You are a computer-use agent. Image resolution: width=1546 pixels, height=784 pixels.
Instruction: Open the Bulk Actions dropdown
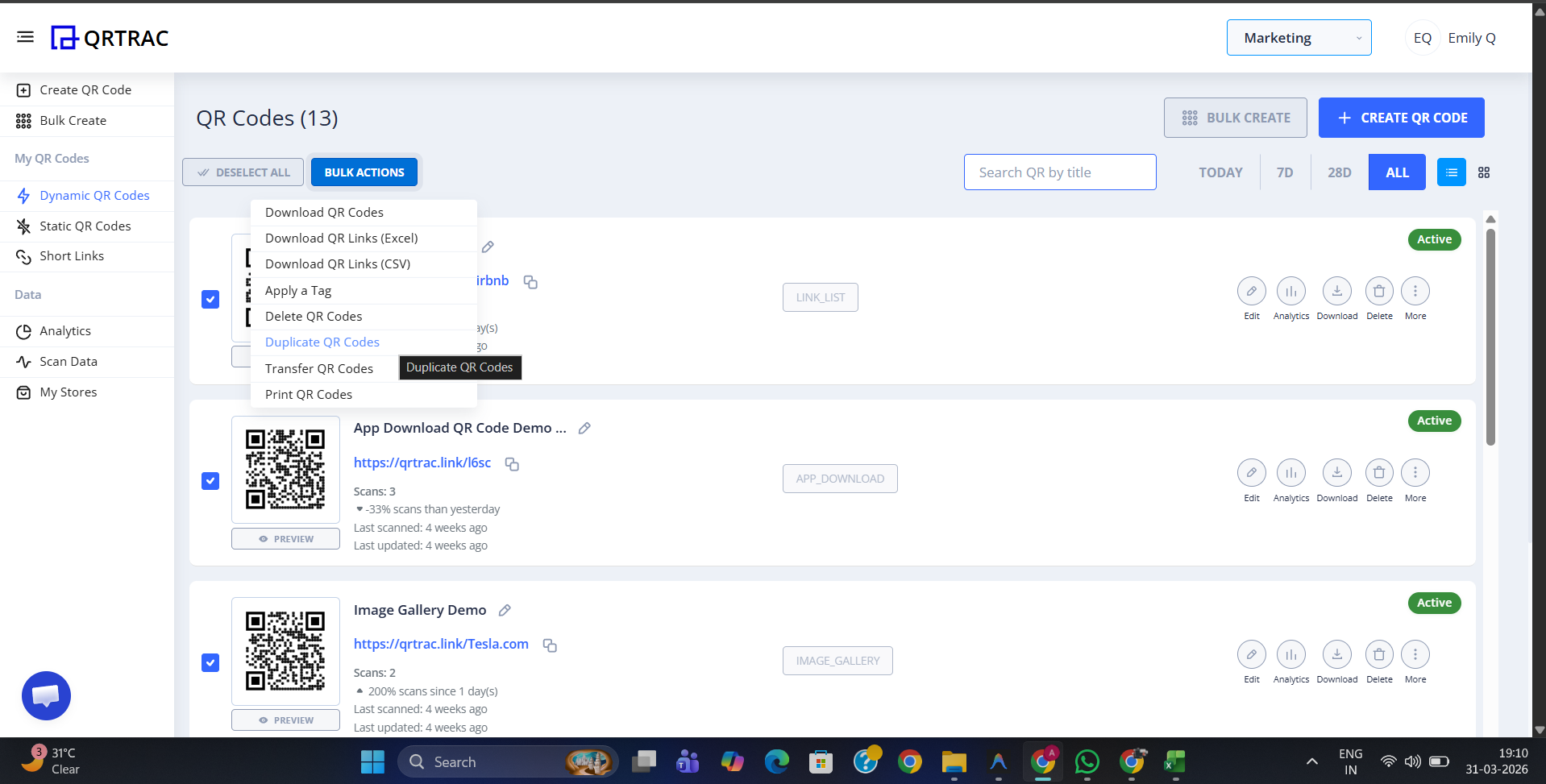[x=364, y=172]
